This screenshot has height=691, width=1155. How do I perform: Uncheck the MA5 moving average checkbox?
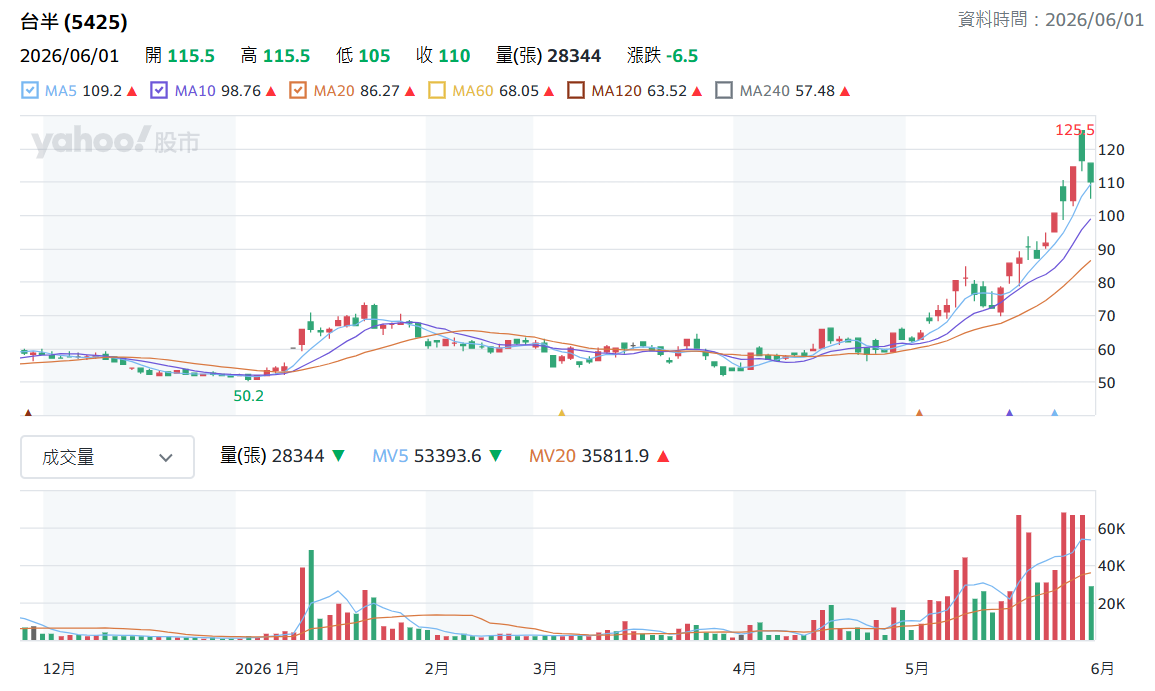(x=29, y=91)
